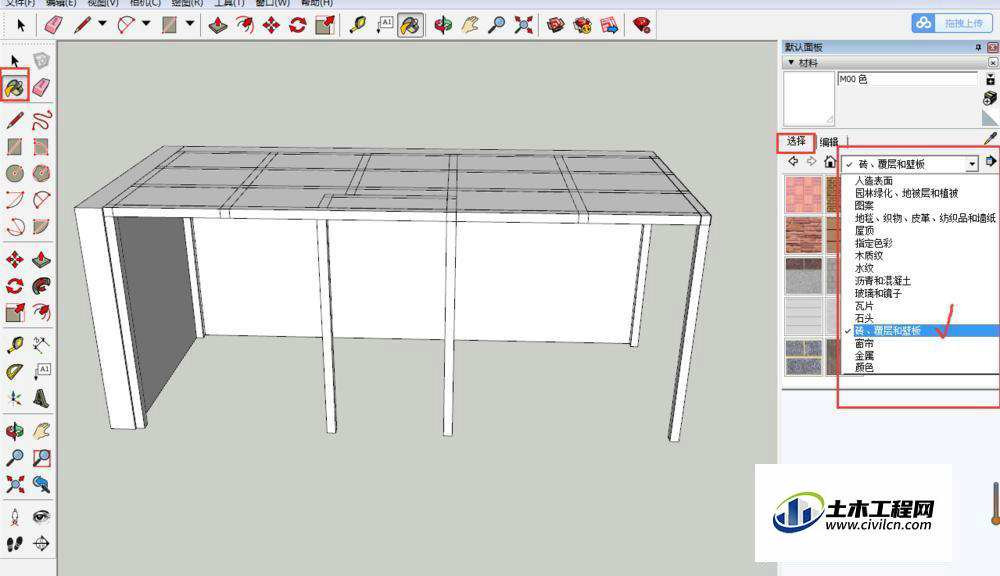Pick the Sample Paint eyedropper
This screenshot has height=576, width=1000.
pos(990,138)
